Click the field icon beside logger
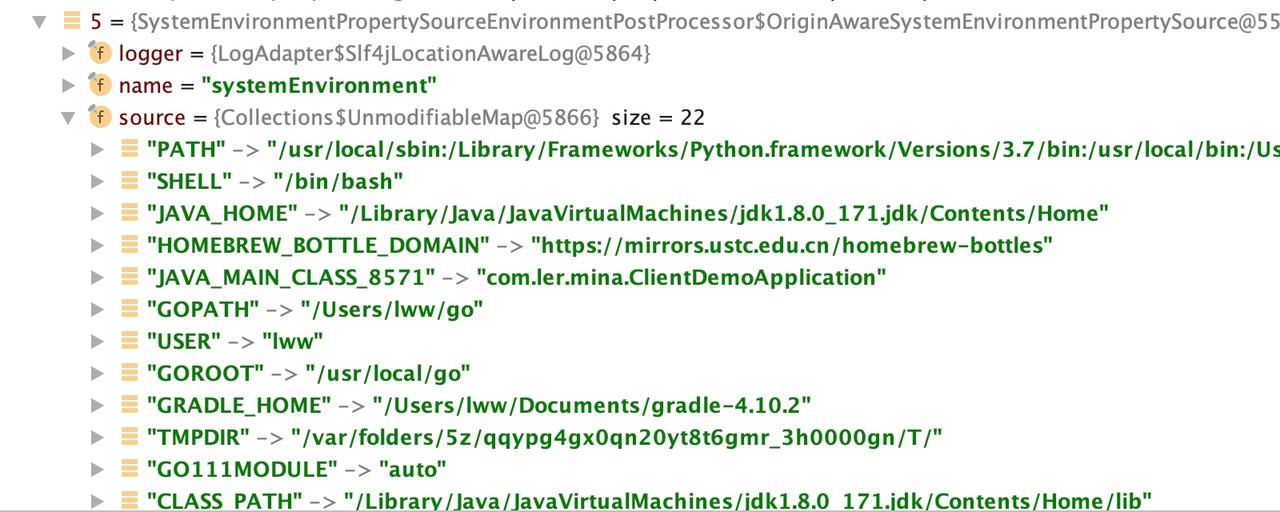 point(99,53)
